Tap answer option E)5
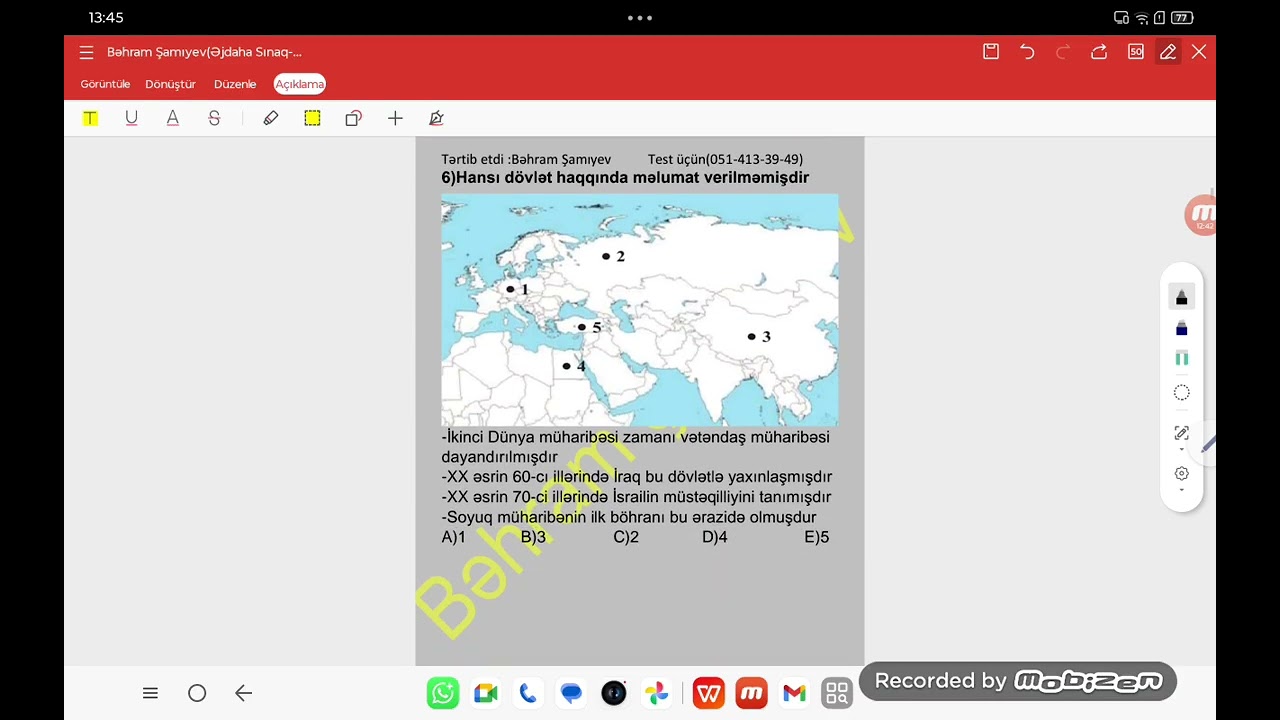 tap(817, 537)
